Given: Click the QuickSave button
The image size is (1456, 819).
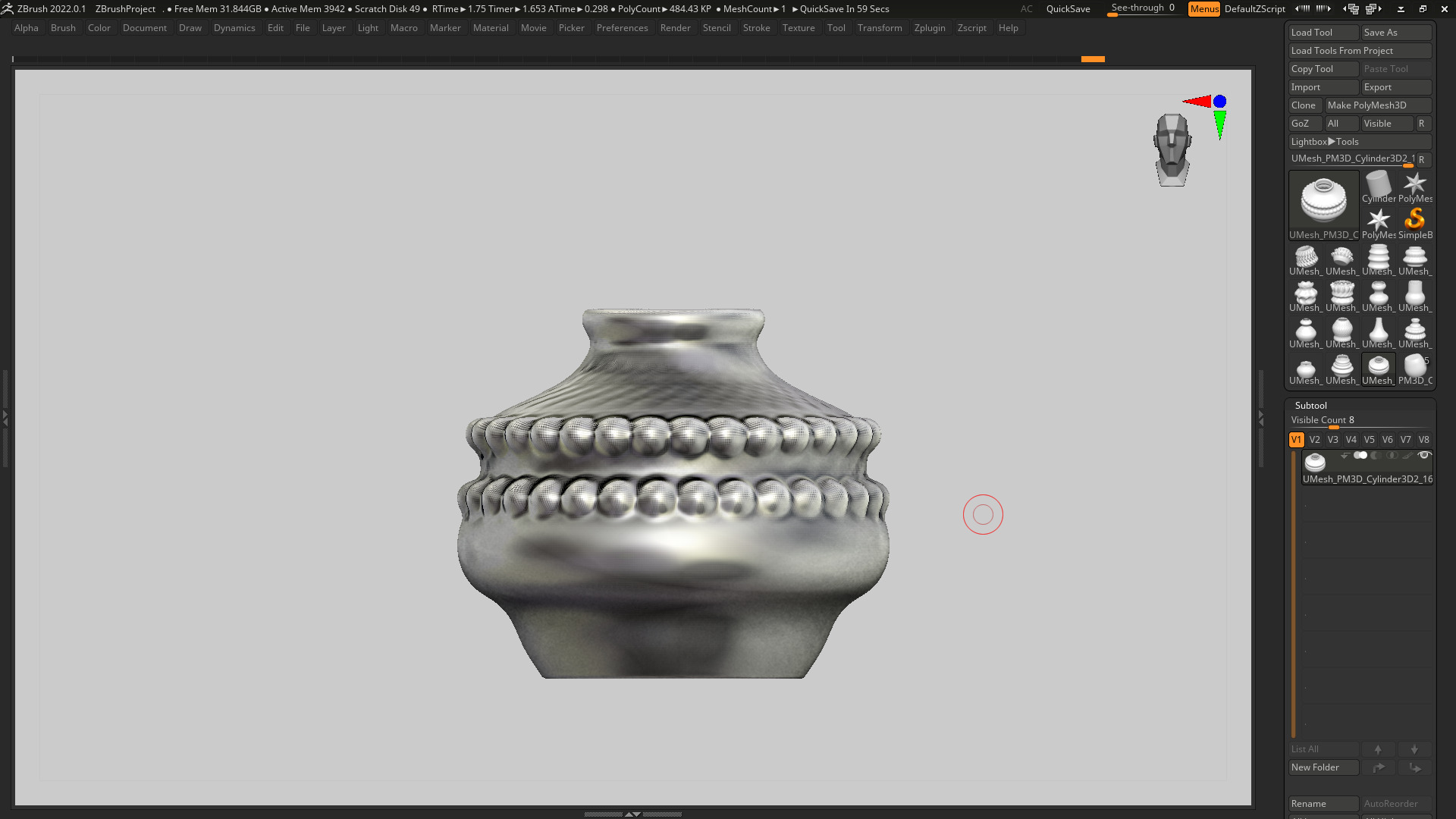Looking at the screenshot, I should 1068,9.
